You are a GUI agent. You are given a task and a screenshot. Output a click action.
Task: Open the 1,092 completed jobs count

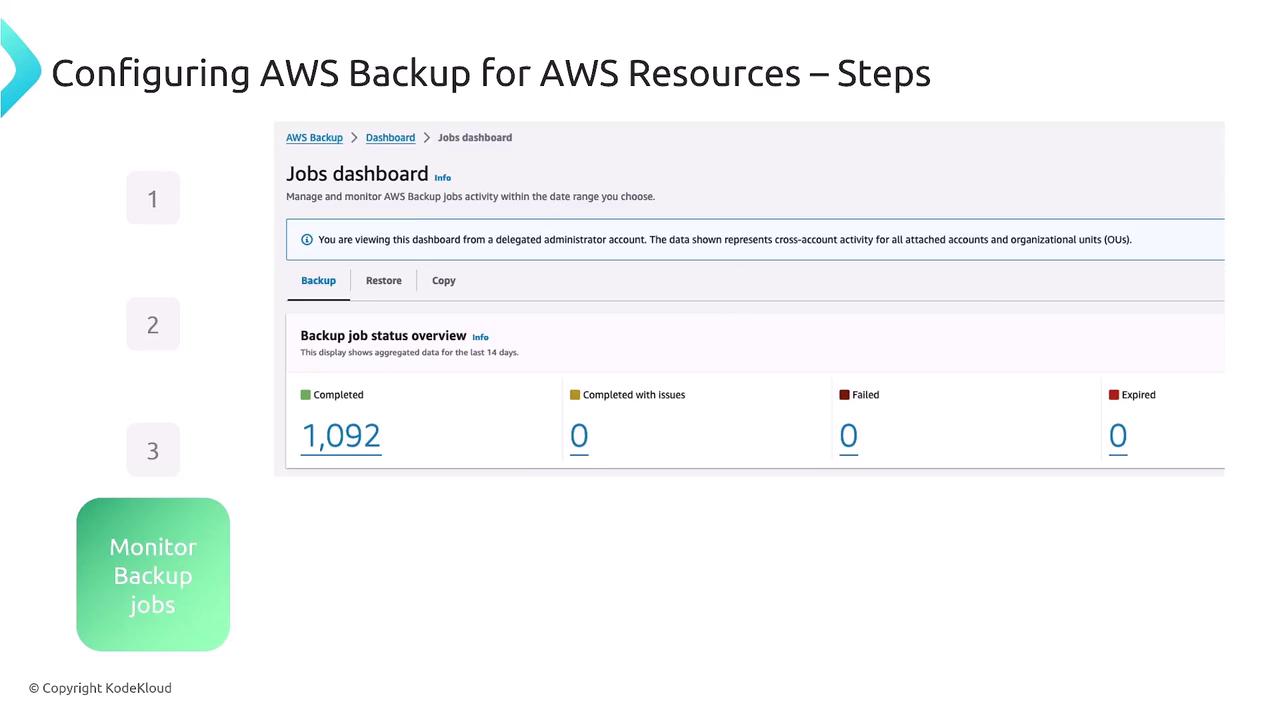coord(341,436)
